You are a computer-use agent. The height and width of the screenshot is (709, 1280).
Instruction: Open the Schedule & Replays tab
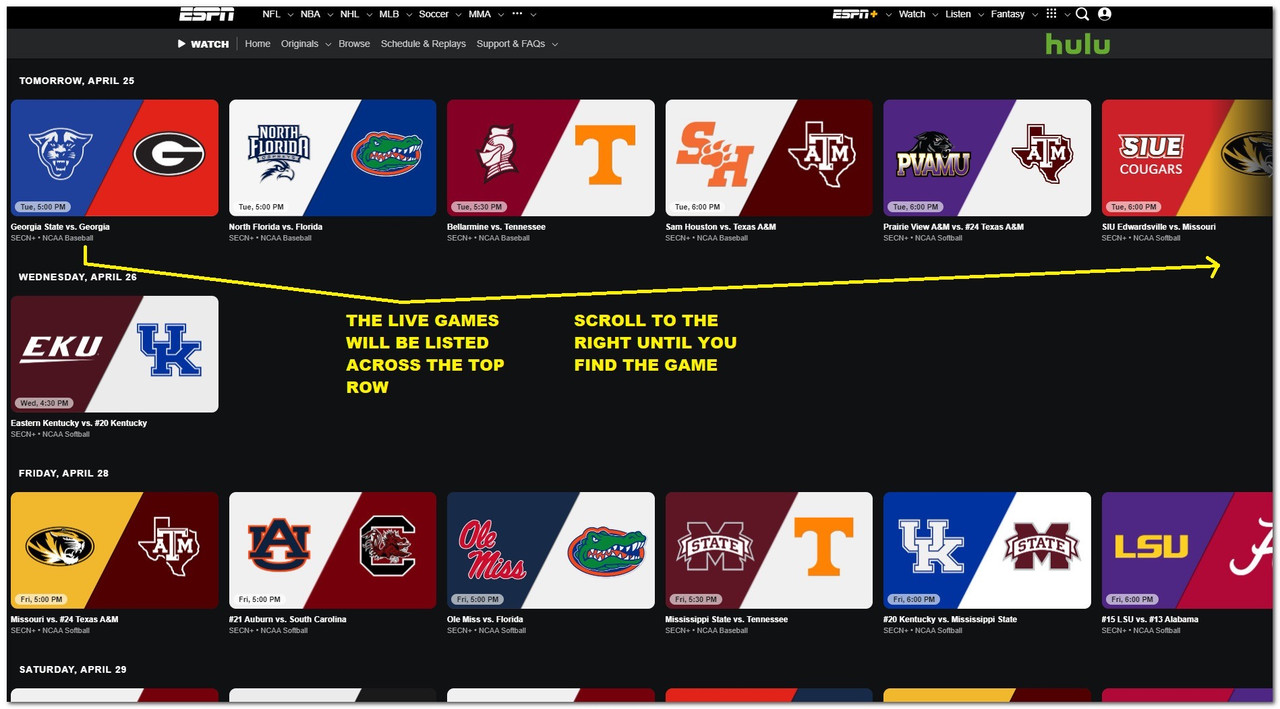423,44
